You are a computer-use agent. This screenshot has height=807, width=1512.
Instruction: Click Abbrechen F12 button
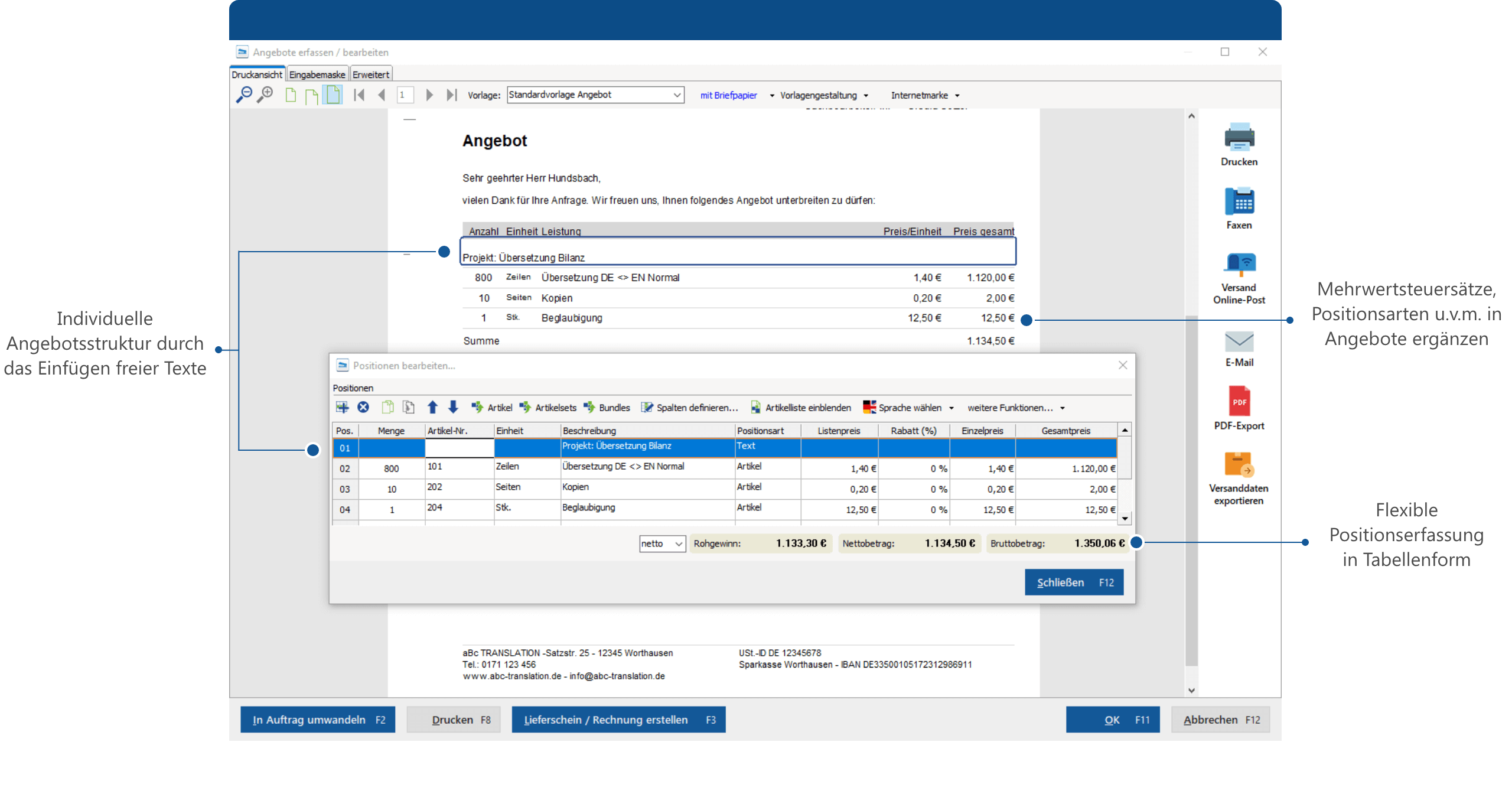tap(1221, 720)
